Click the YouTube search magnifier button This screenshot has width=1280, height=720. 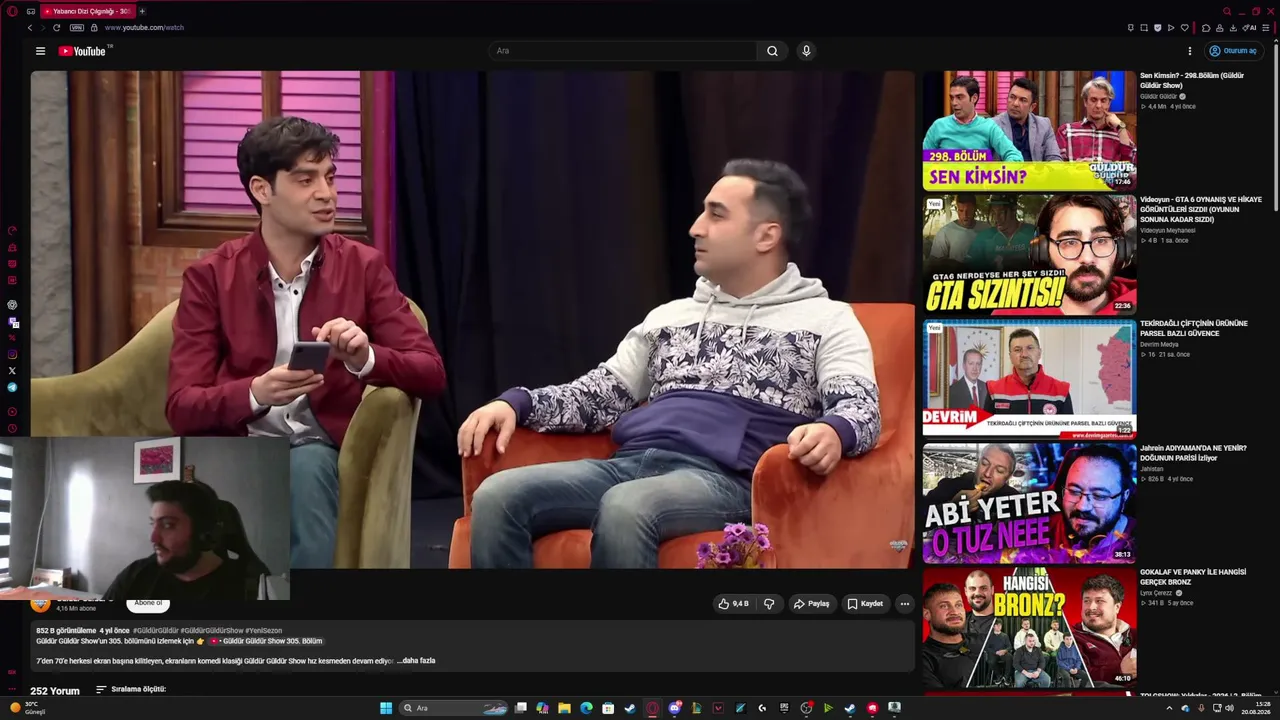772,51
